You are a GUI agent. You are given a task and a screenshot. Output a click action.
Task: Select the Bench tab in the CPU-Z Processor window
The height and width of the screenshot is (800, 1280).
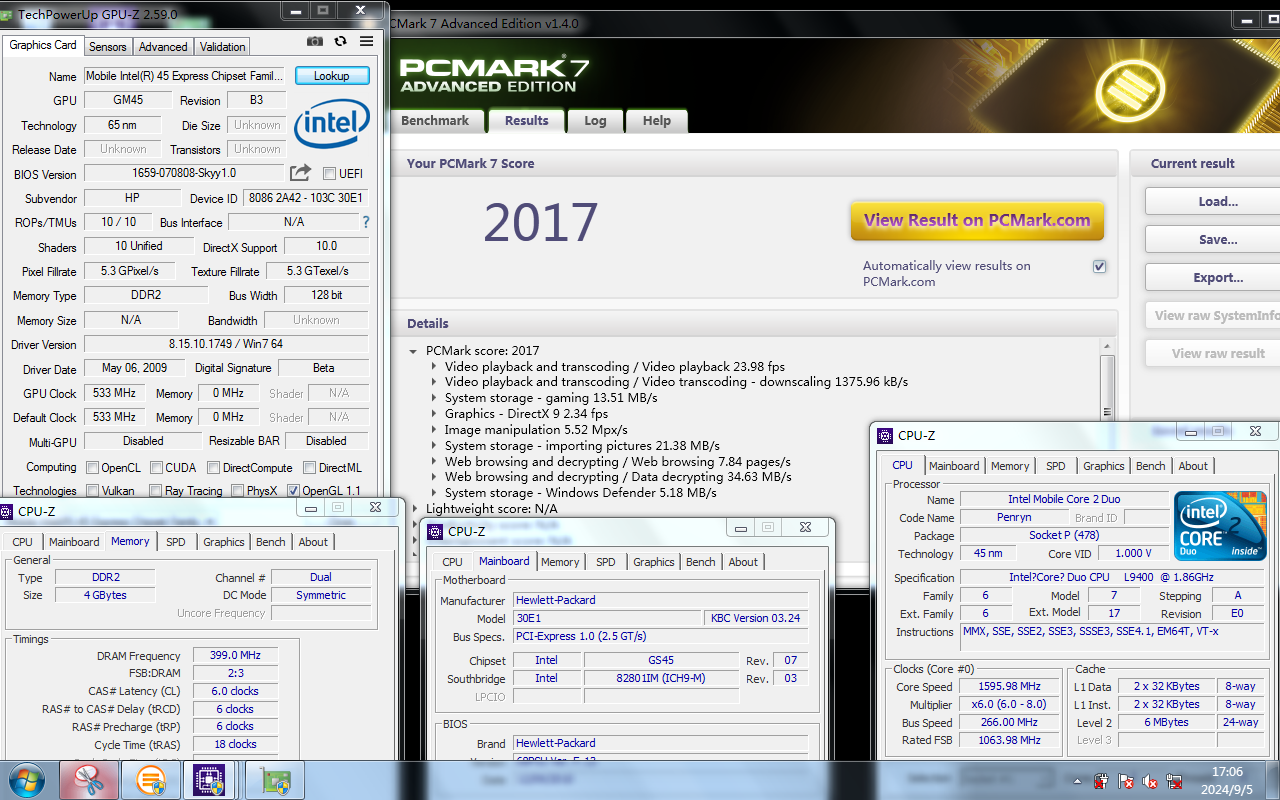(x=1150, y=466)
